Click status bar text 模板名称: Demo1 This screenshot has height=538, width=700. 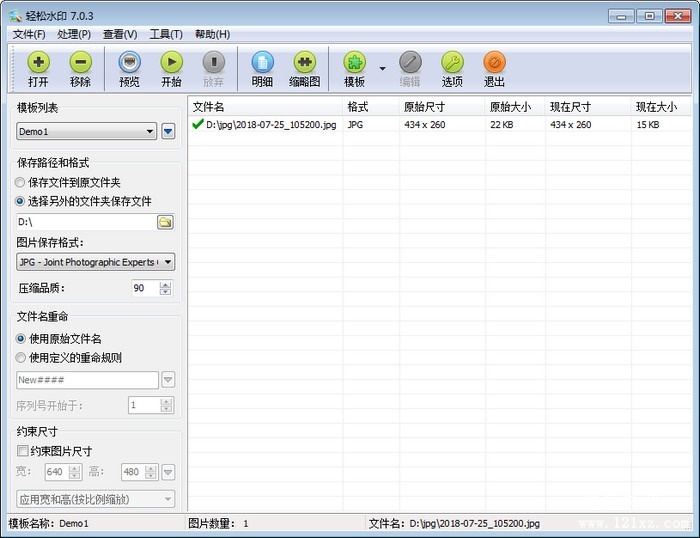click(x=49, y=523)
